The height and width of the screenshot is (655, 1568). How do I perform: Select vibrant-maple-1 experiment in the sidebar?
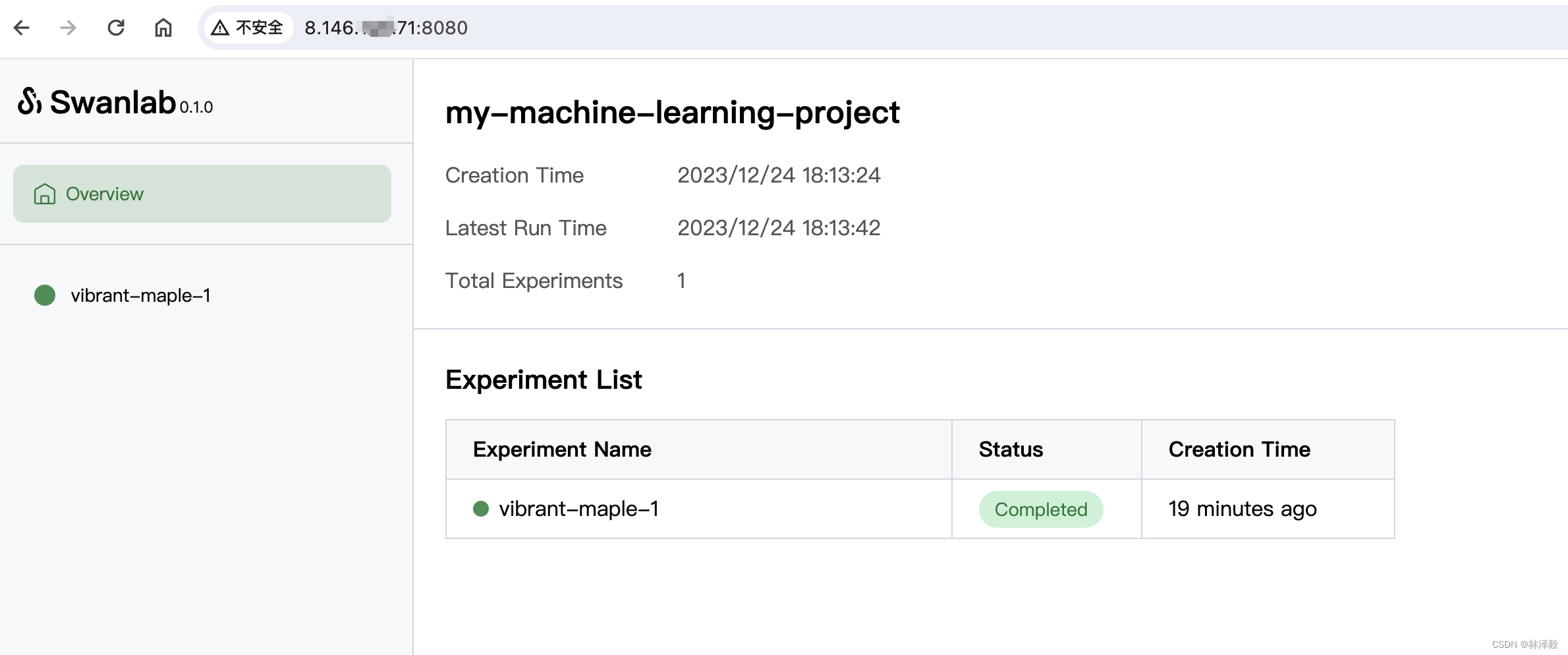[x=141, y=295]
